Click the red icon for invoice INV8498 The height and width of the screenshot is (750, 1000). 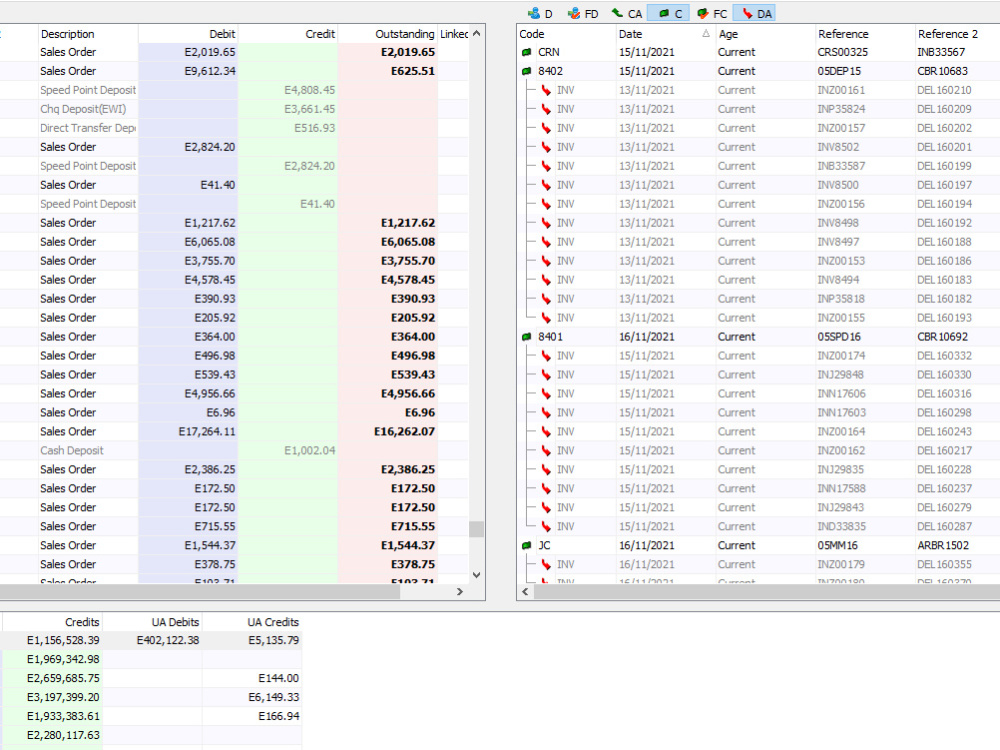[x=546, y=223]
